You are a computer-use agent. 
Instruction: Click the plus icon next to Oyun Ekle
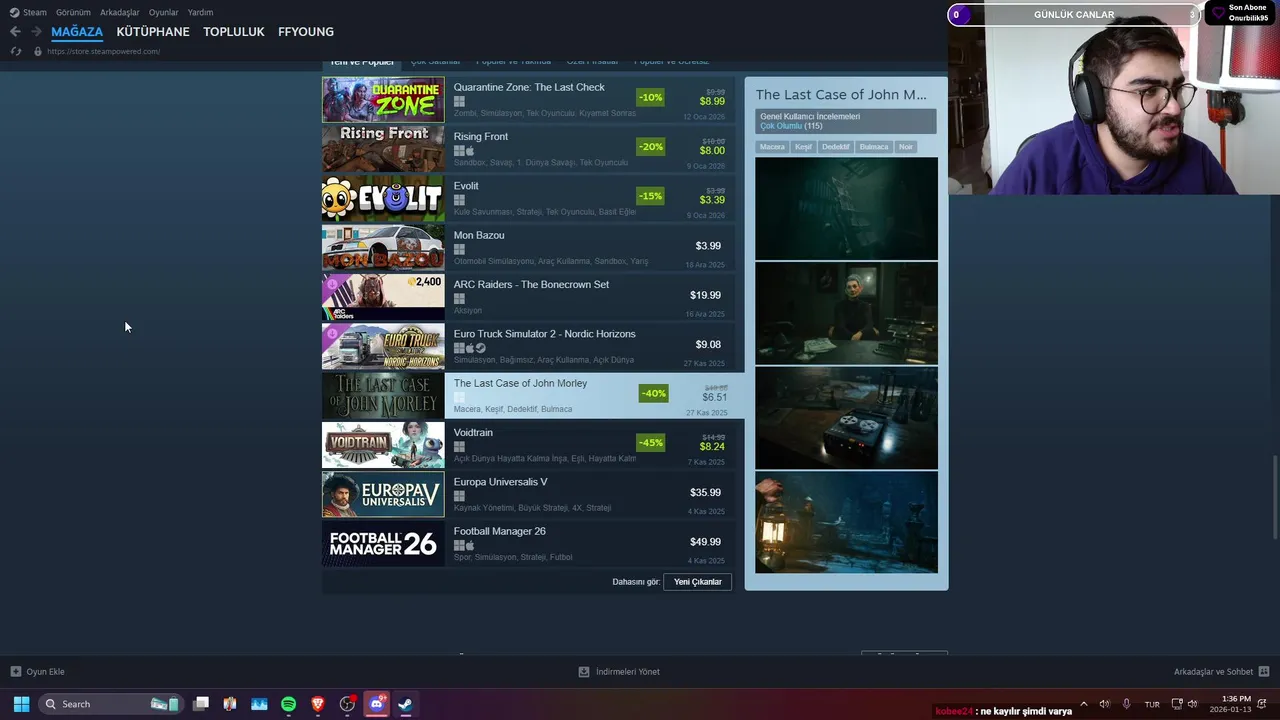(x=15, y=671)
